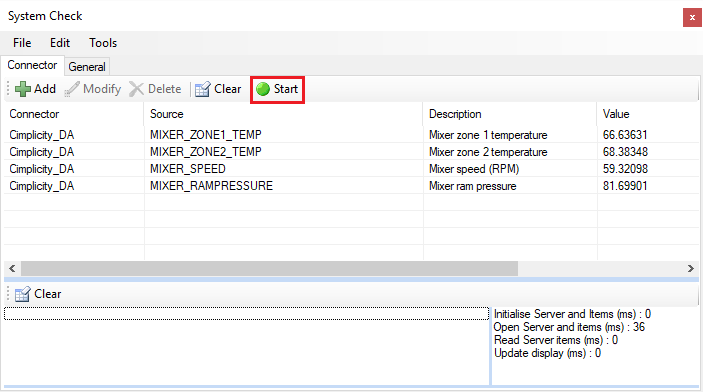Open the Edit menu
Screen dimensions: 703x392
(x=60, y=43)
